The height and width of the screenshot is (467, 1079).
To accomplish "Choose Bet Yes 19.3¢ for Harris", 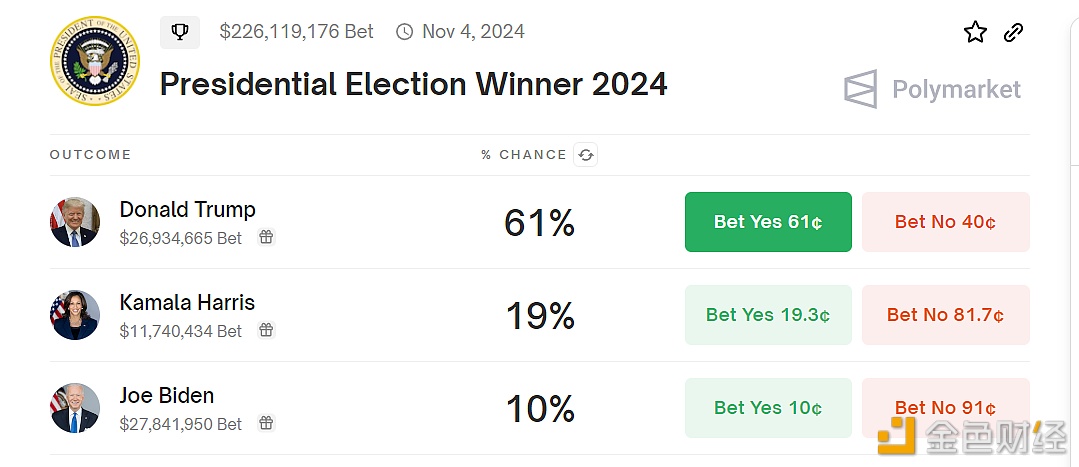I will [768, 315].
